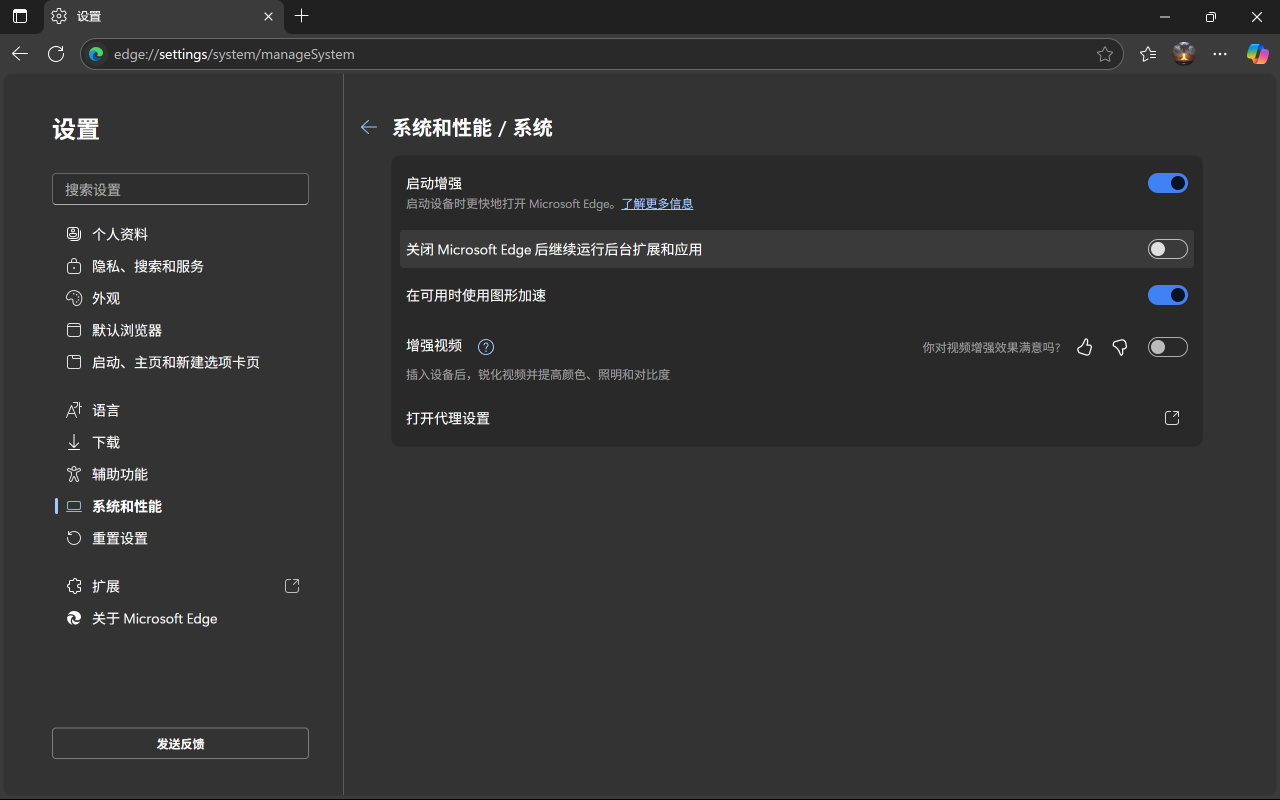The width and height of the screenshot is (1280, 800).
Task: Open a new tab with plus button
Action: point(302,16)
